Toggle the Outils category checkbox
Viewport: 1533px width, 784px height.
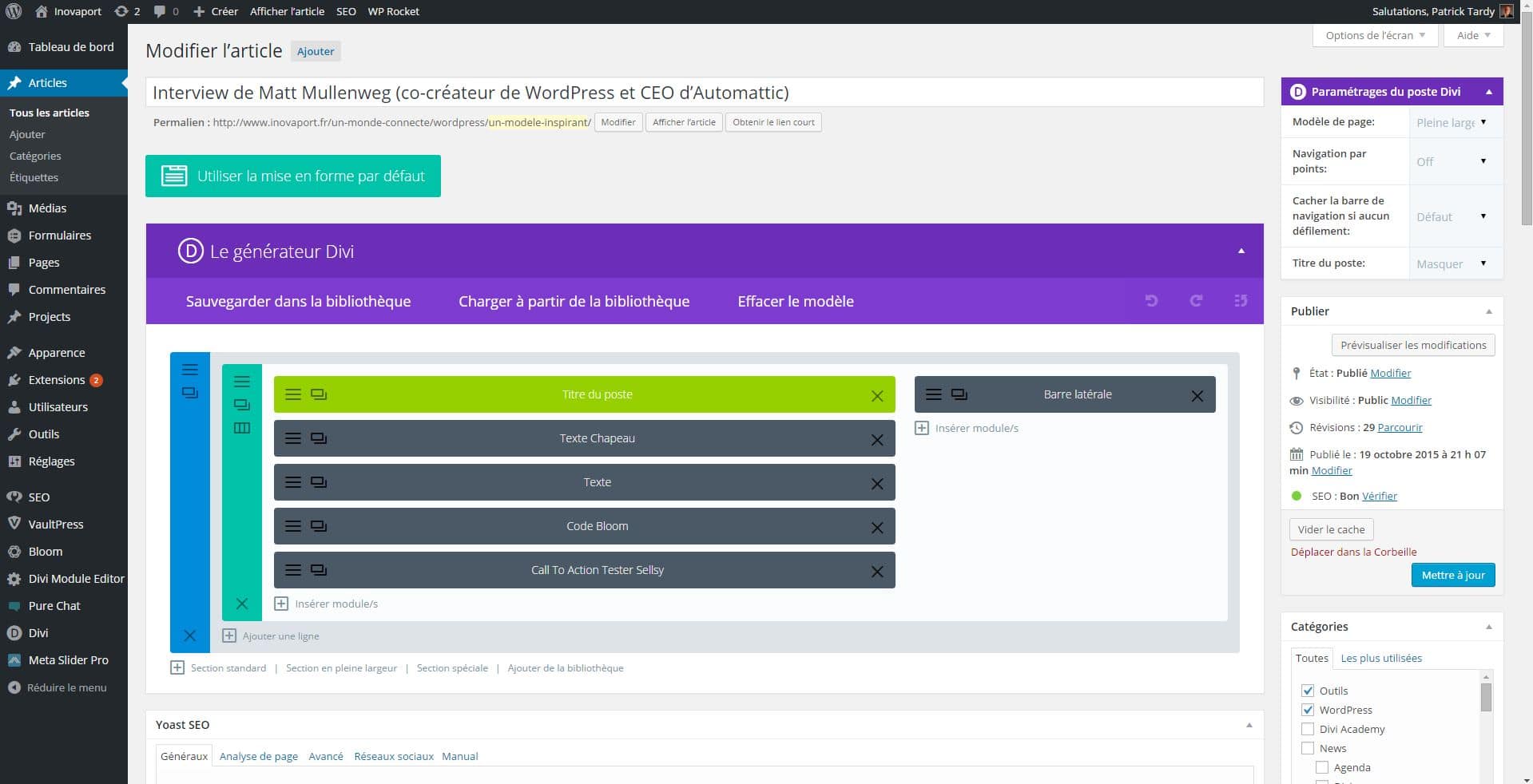click(1308, 691)
